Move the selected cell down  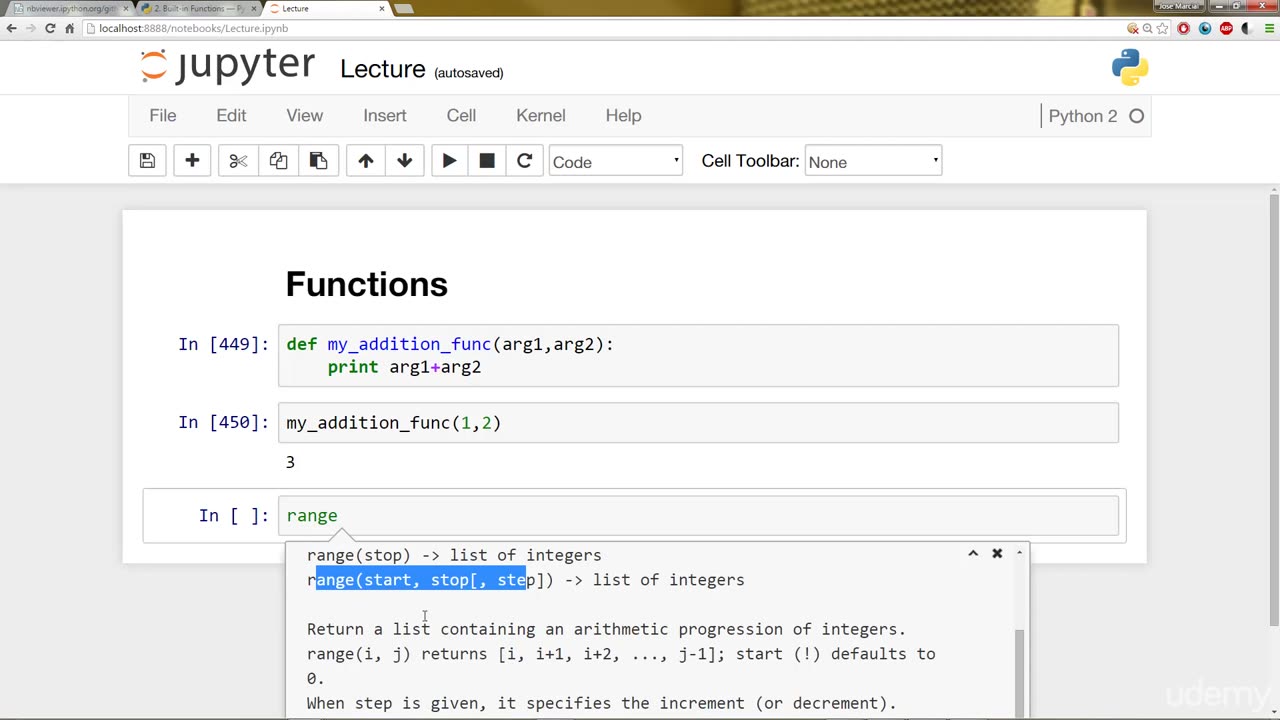coord(405,161)
